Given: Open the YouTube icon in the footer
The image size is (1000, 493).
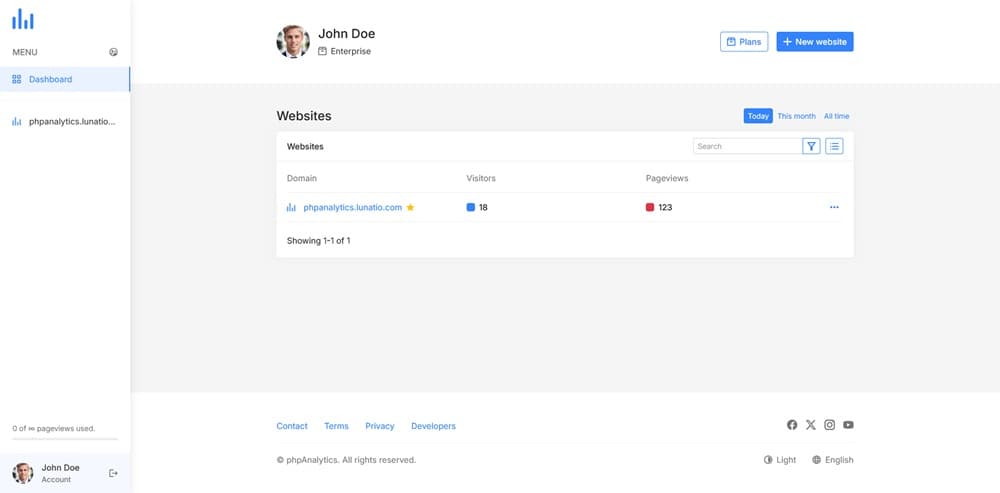Looking at the screenshot, I should tap(848, 425).
